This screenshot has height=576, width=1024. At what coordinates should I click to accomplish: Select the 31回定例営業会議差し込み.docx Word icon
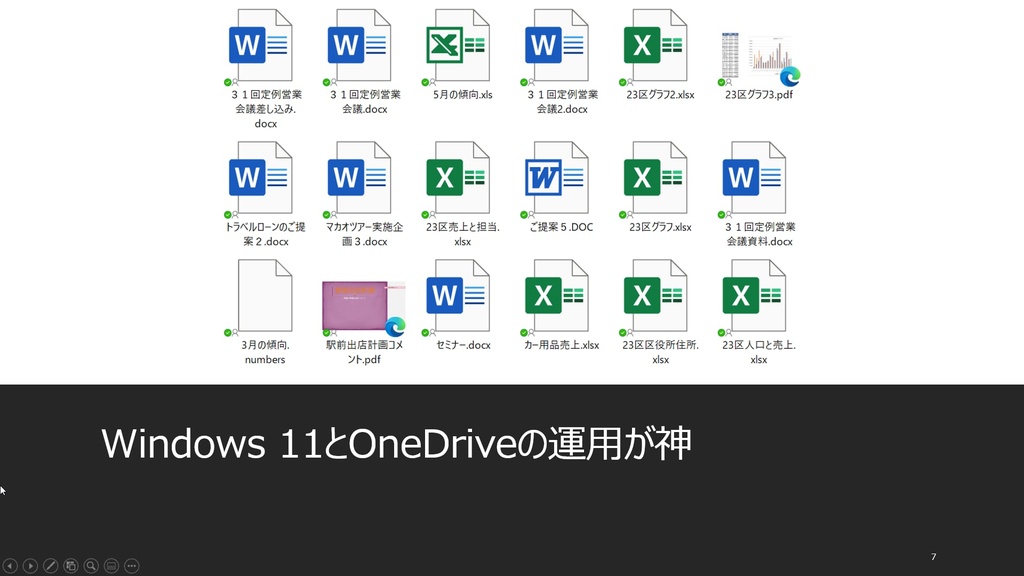pos(261,46)
